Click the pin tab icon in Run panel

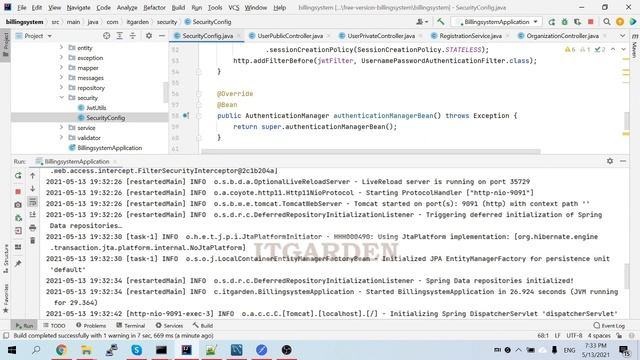pyautogui.click(x=18, y=264)
